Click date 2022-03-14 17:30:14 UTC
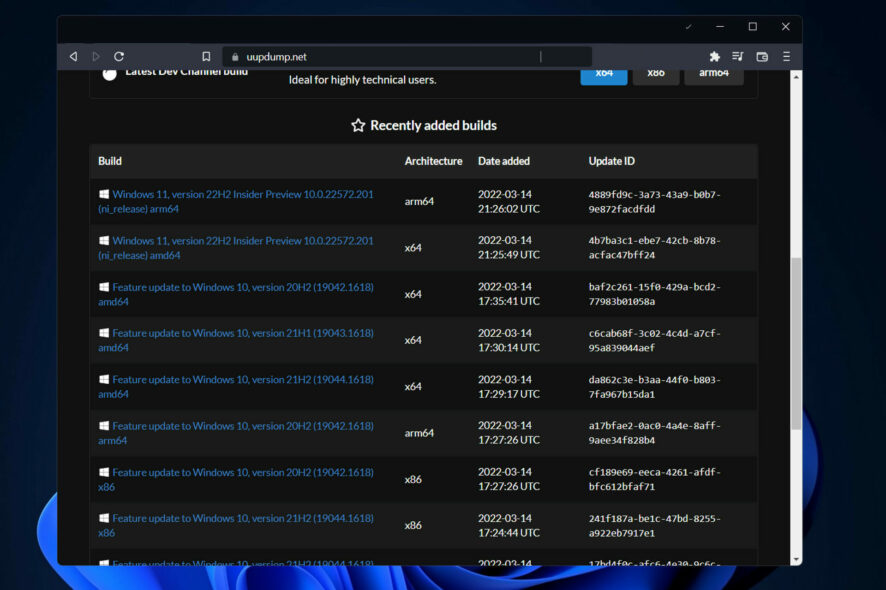 509,341
